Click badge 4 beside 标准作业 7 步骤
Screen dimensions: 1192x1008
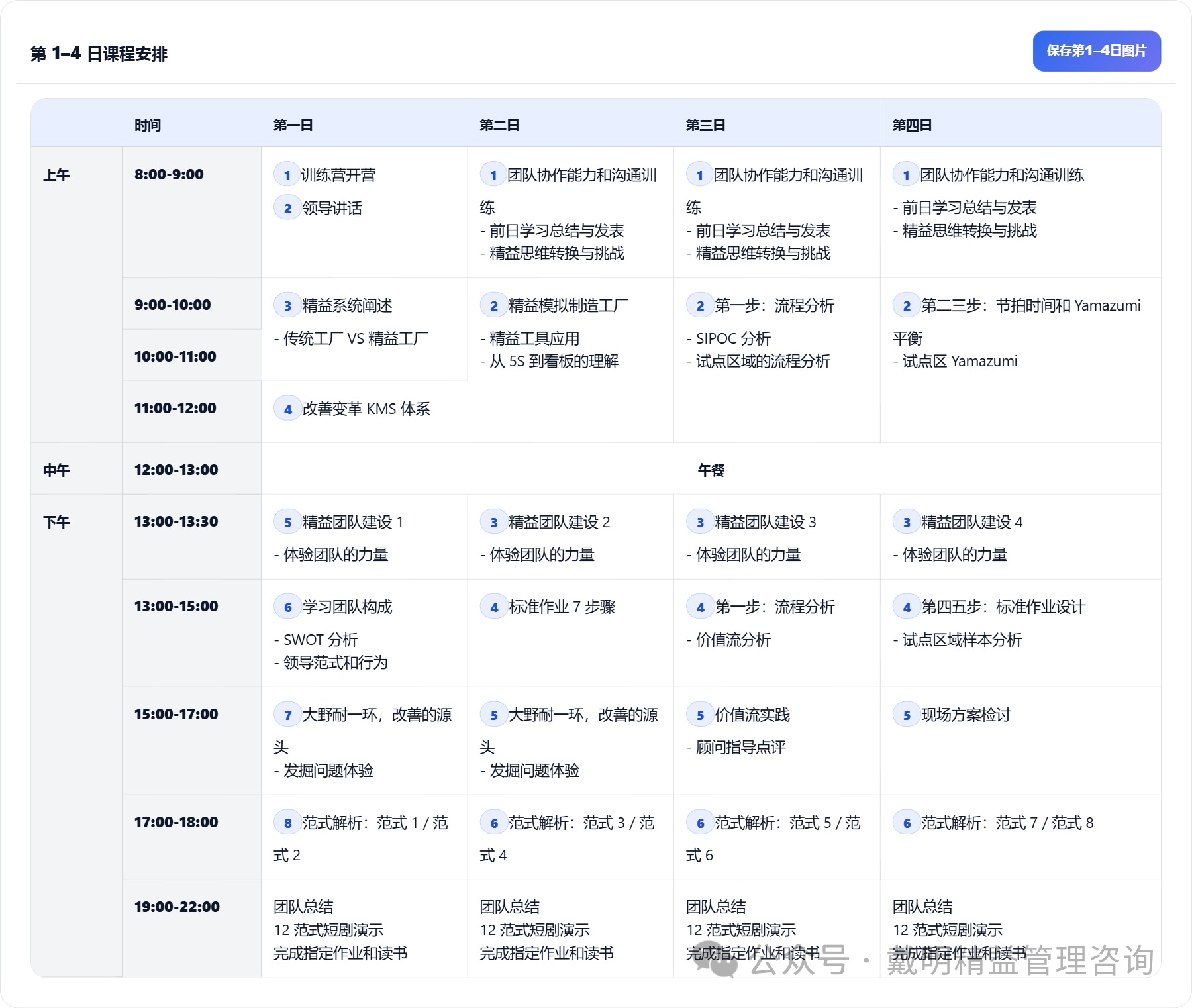coord(493,607)
